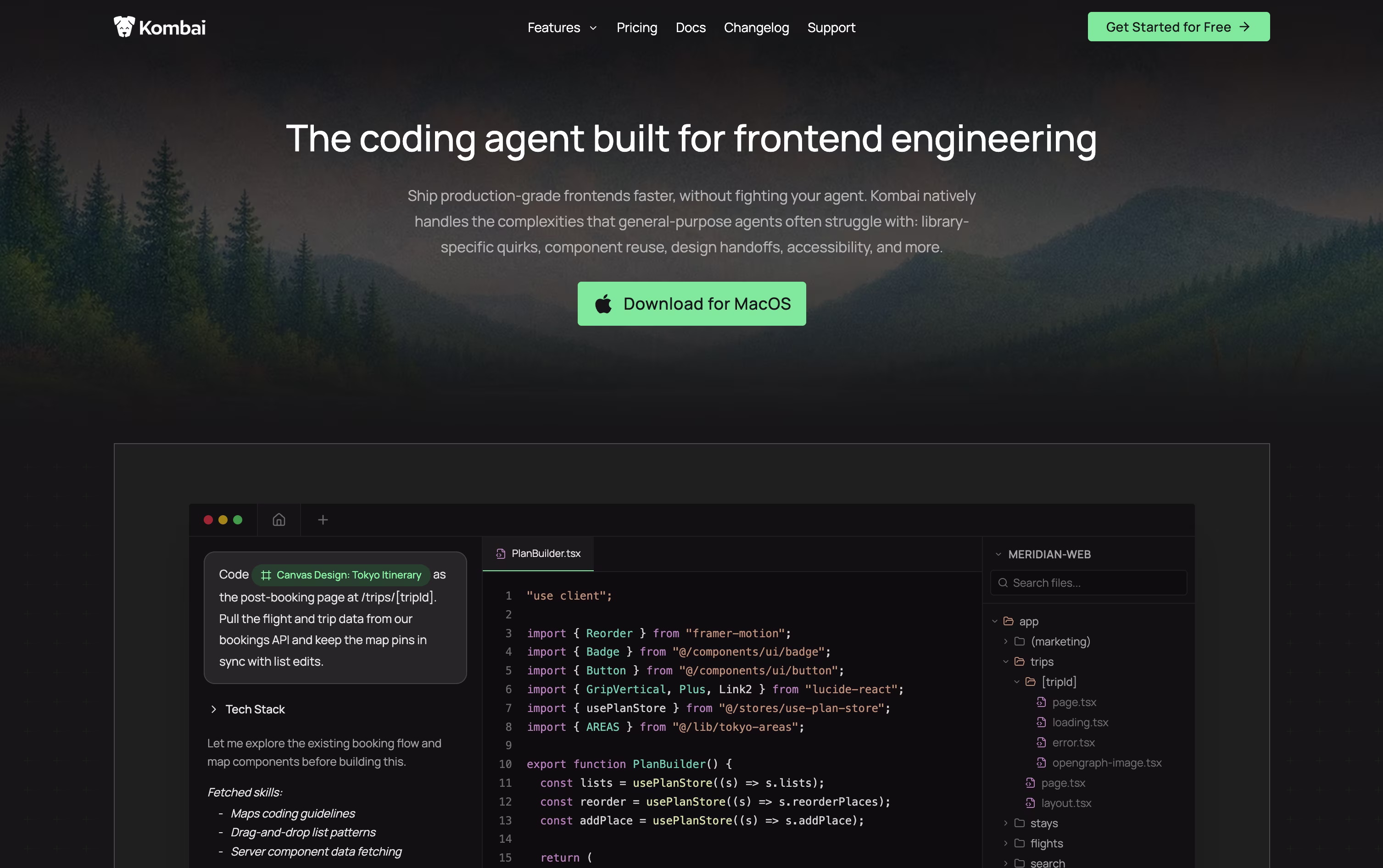The image size is (1383, 868).
Task: Click the search magnifier icon in file panel
Action: coord(1003,583)
